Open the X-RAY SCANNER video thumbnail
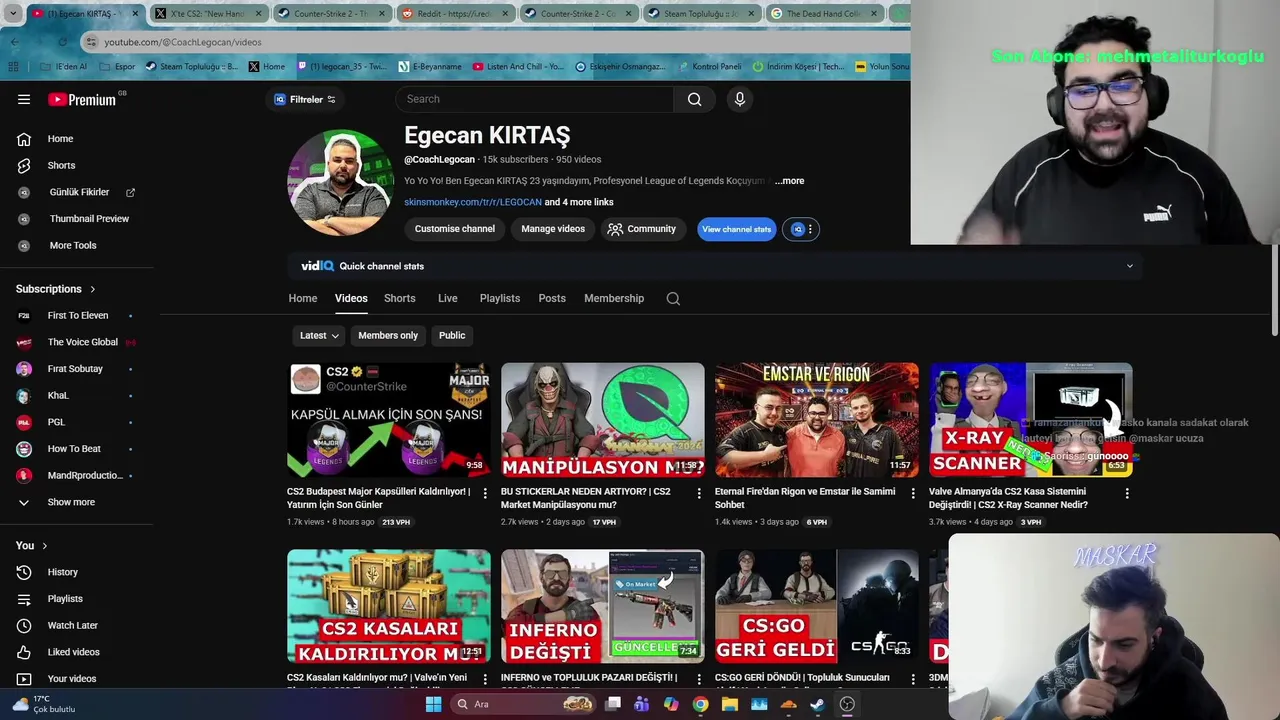 point(1031,420)
